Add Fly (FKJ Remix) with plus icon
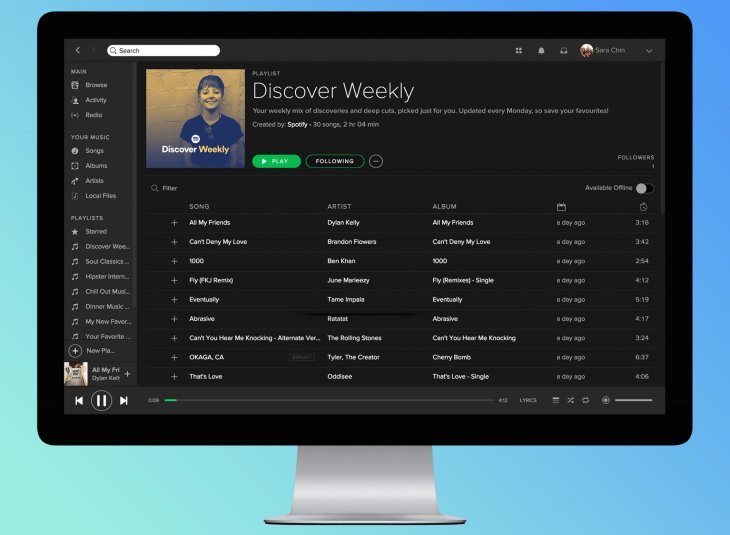Viewport: 730px width, 535px height. point(174,280)
